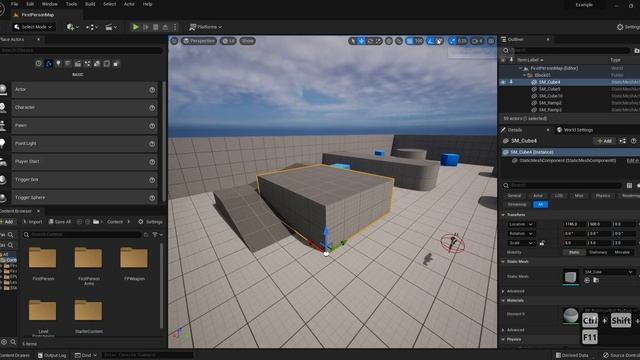Toggle the surface snapping icon in viewport
Screen dimensions: 640x360
coord(399,41)
